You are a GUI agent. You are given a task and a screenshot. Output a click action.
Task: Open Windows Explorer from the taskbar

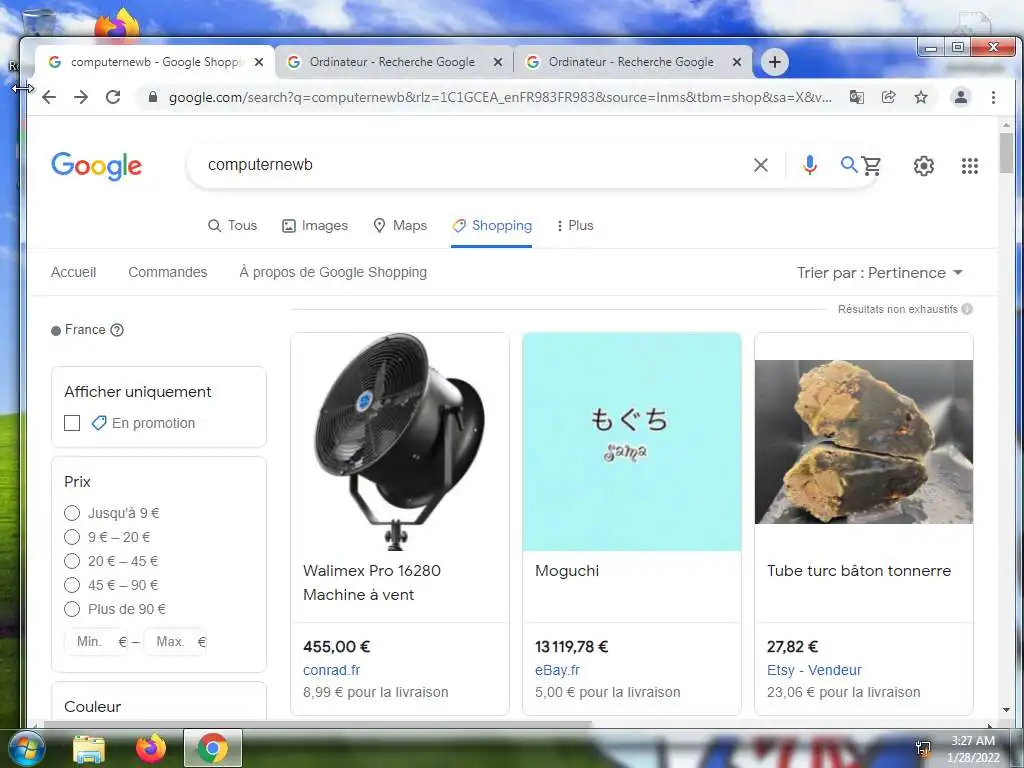(89, 749)
